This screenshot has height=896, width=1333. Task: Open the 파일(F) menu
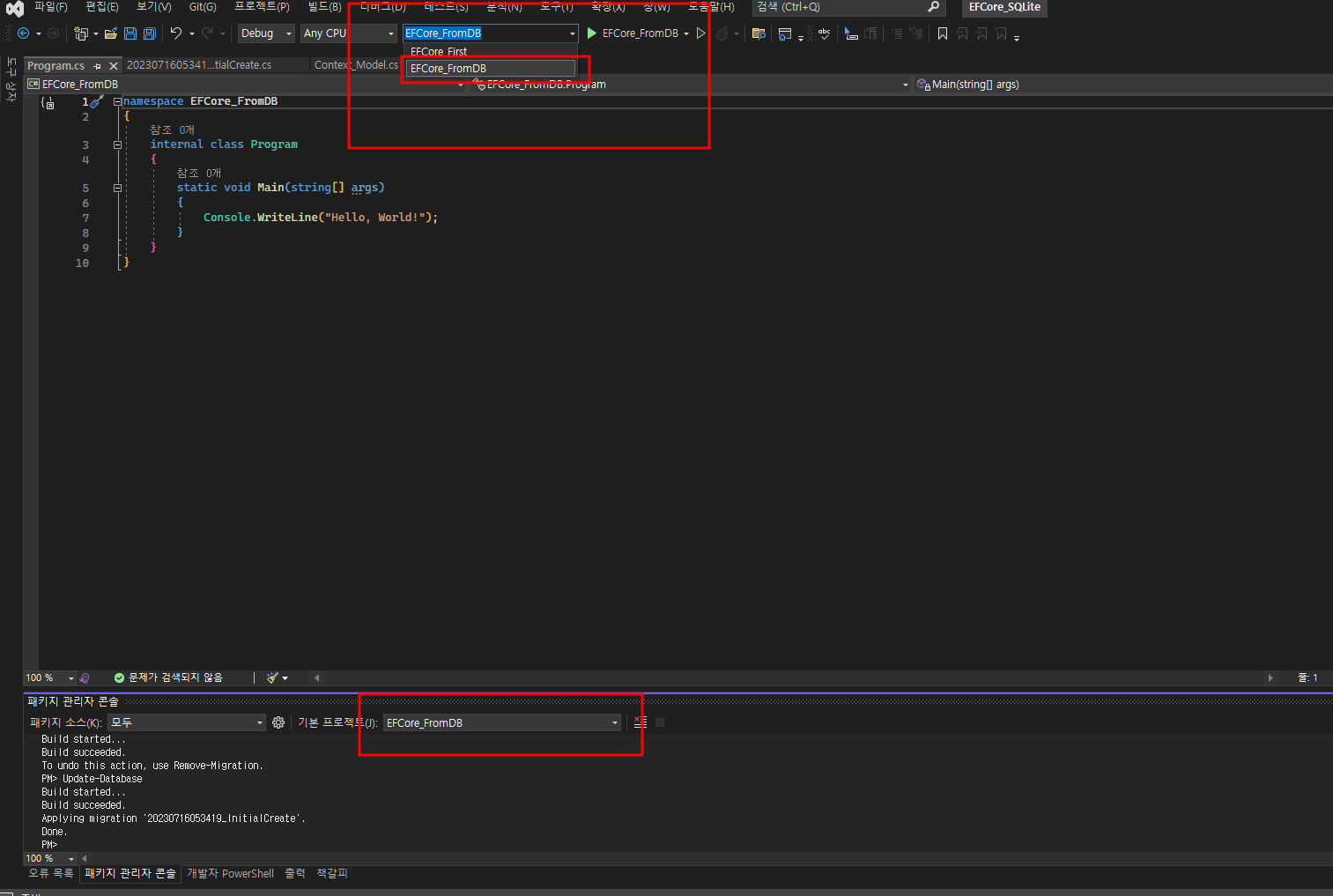tap(51, 7)
